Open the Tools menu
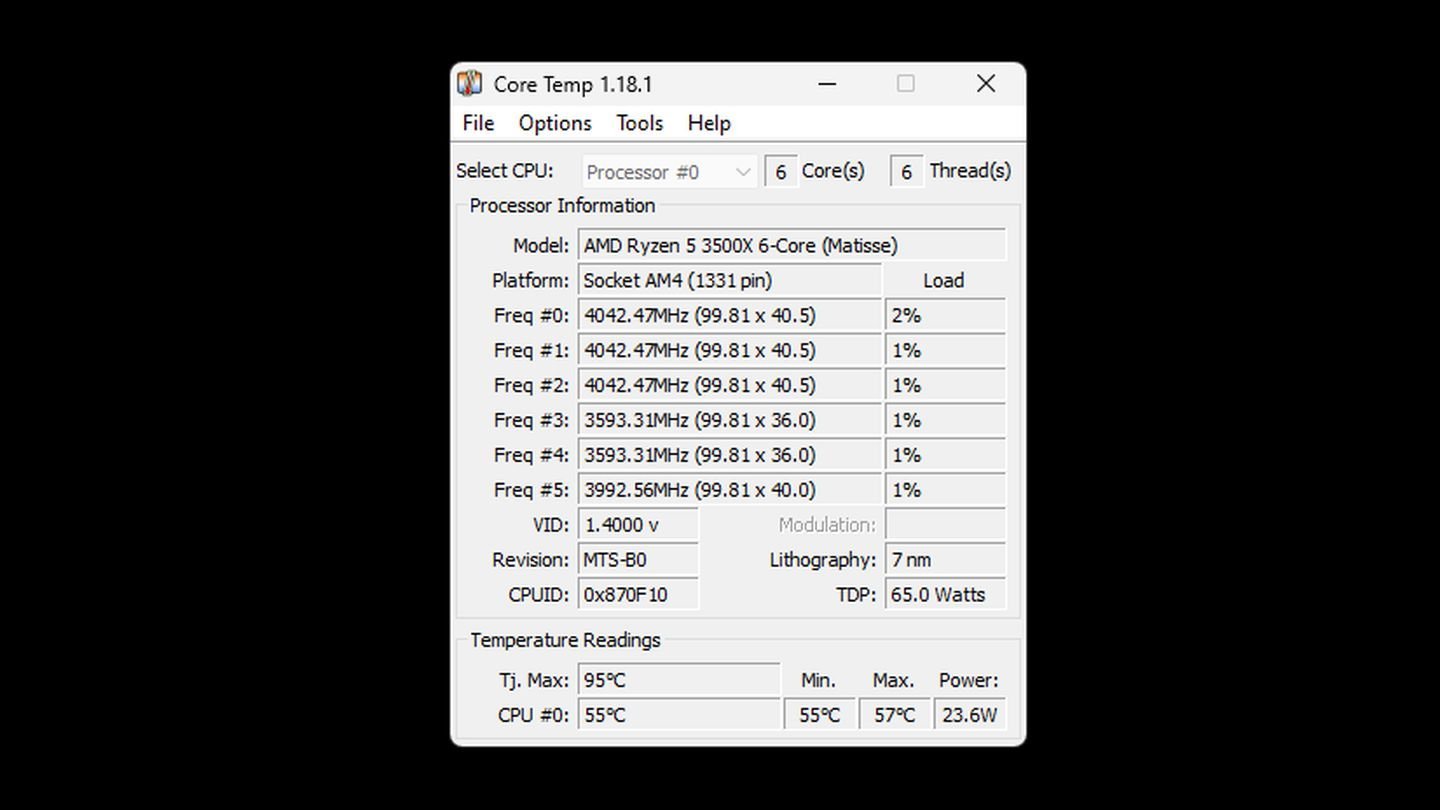The width and height of the screenshot is (1440, 810). tap(639, 123)
